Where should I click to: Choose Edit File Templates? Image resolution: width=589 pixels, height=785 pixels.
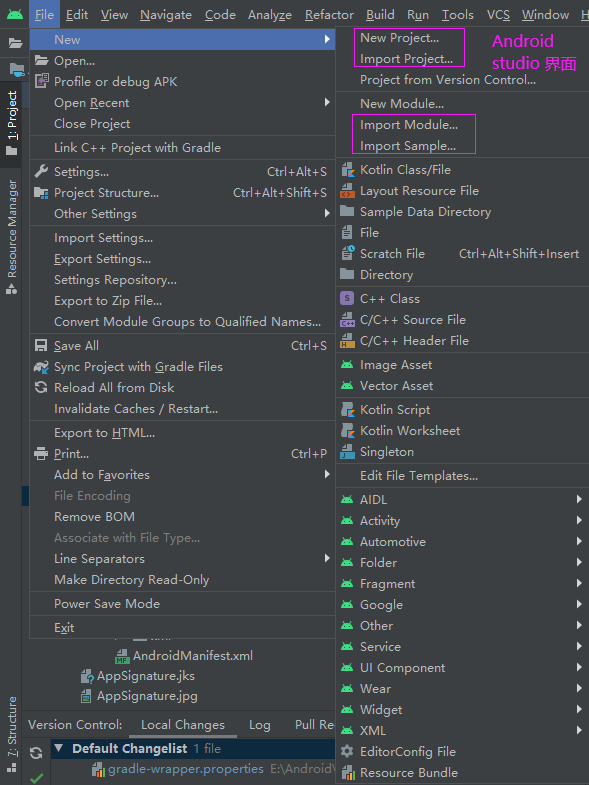419,476
